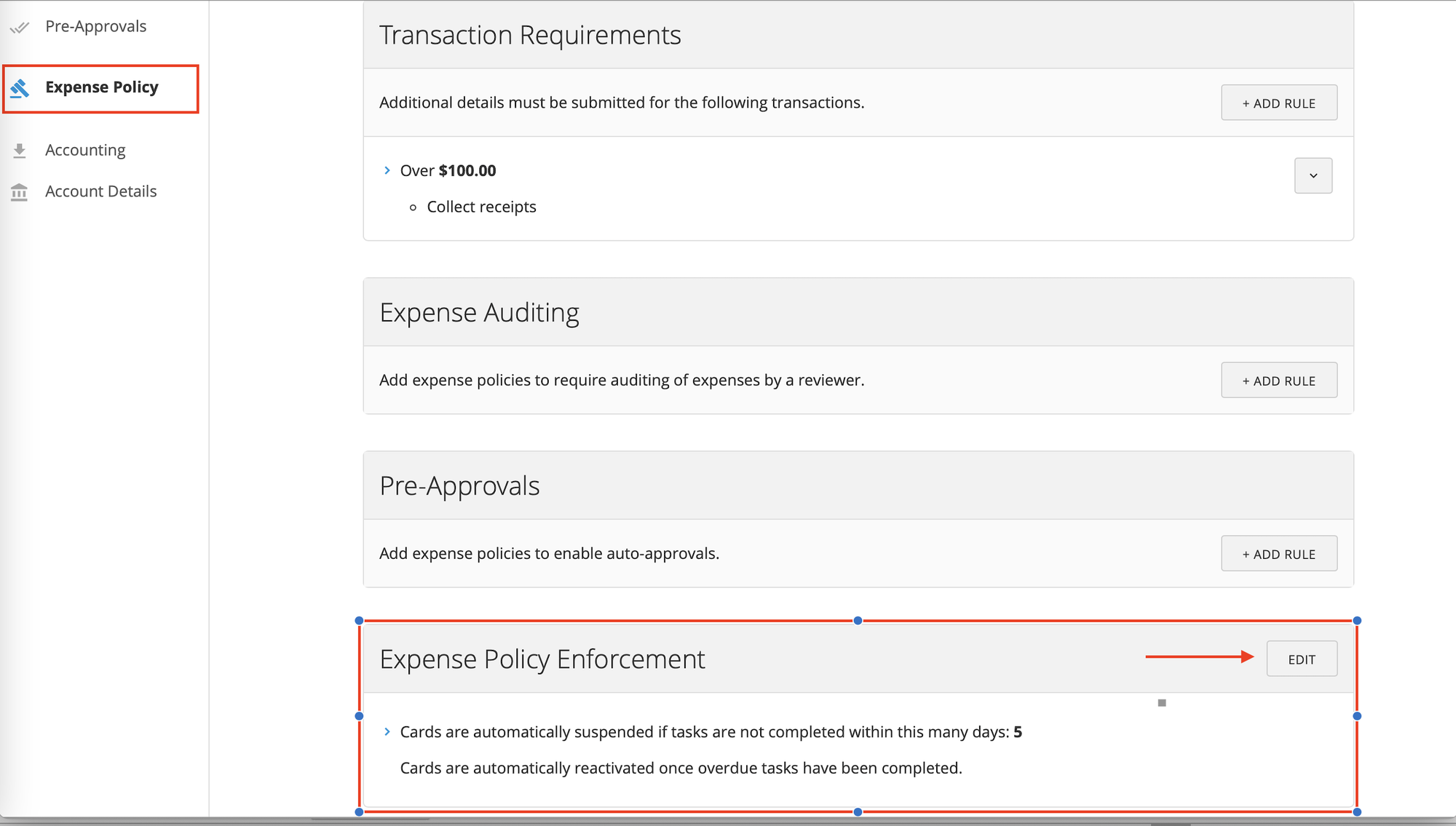This screenshot has height=826, width=1456.
Task: Click the Account Details bank icon
Action: click(20, 192)
